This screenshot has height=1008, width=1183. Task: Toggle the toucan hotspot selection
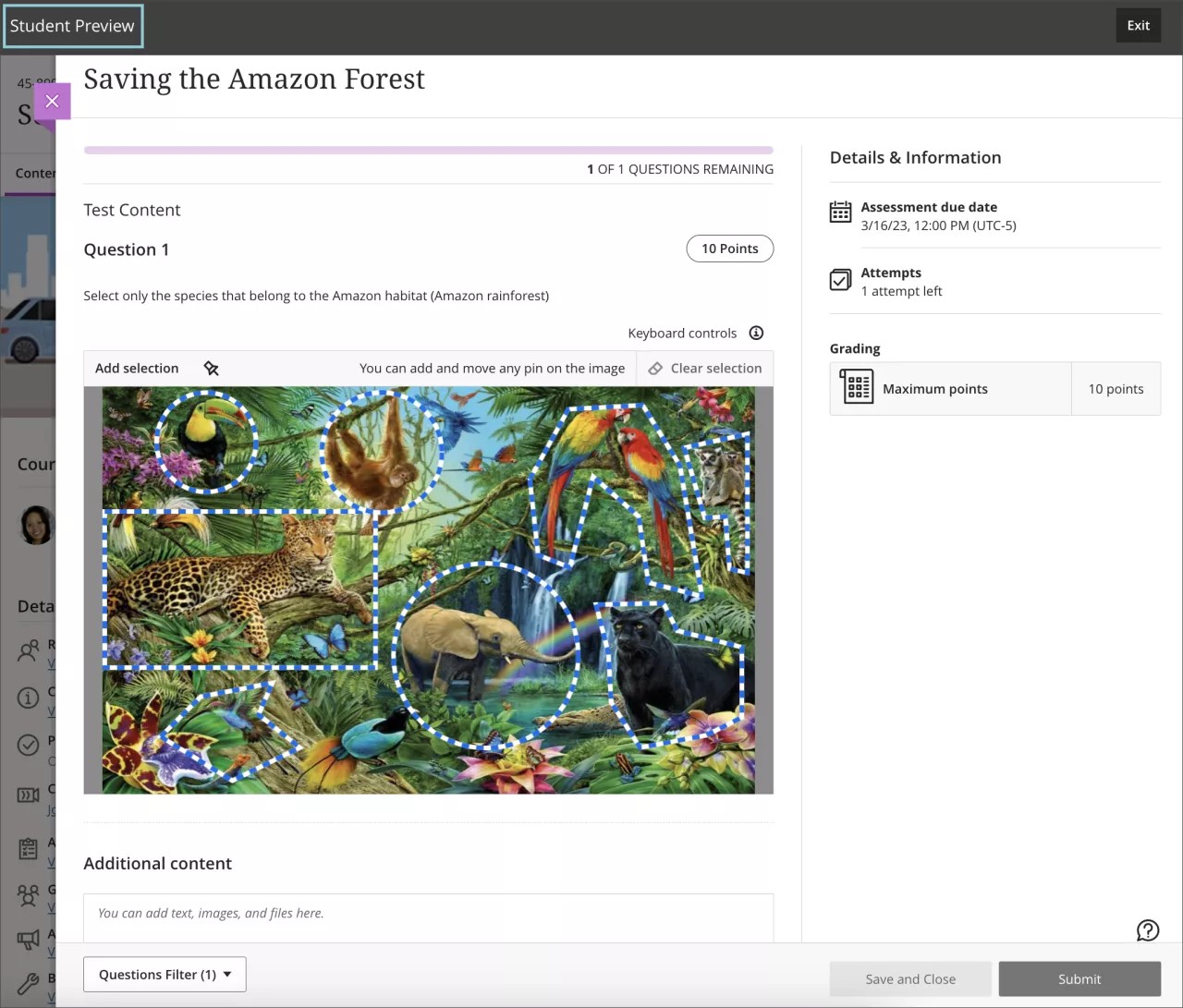tap(207, 443)
